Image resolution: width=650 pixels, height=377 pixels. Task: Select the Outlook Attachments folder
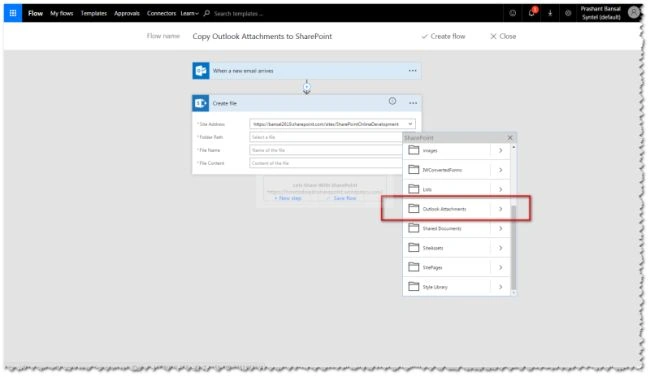(446, 209)
